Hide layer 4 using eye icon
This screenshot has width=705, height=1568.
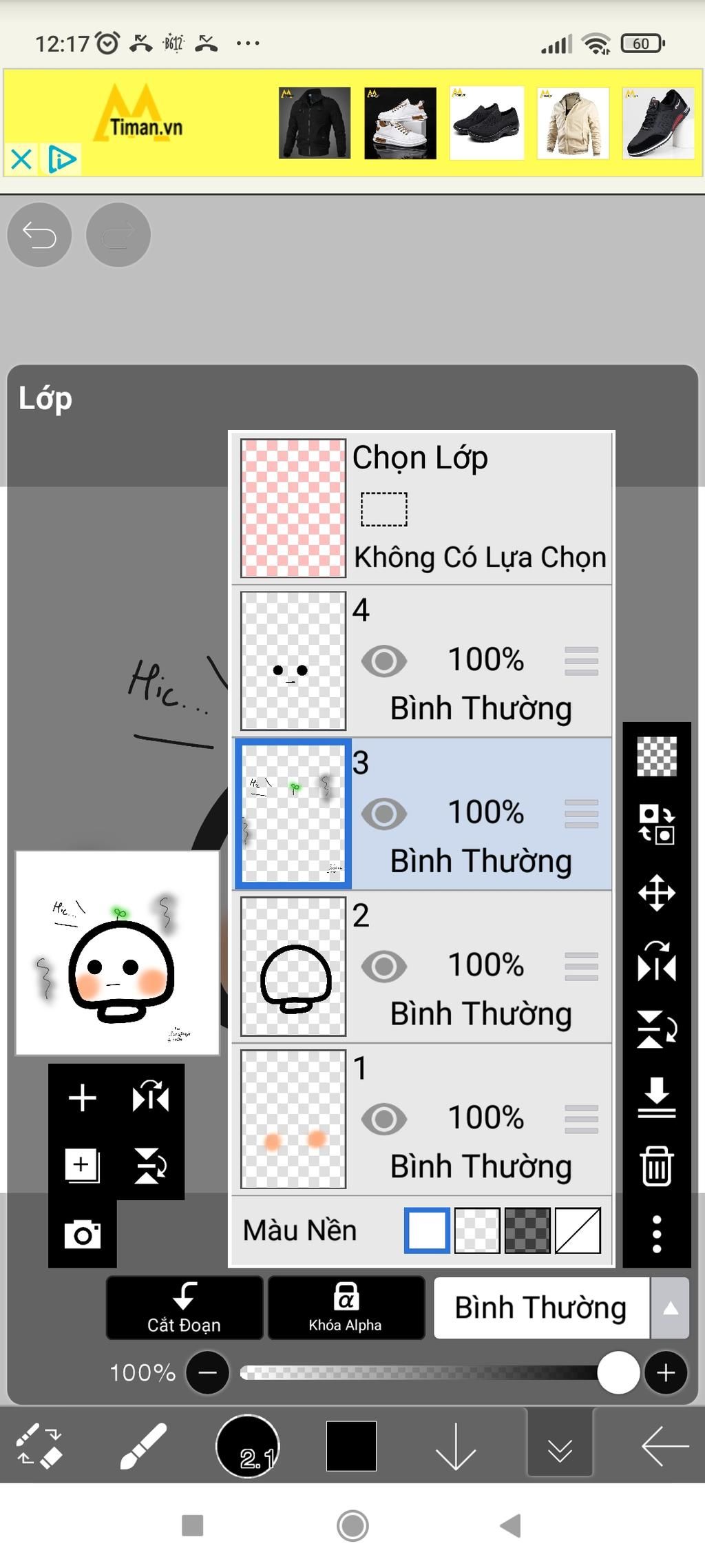point(384,661)
